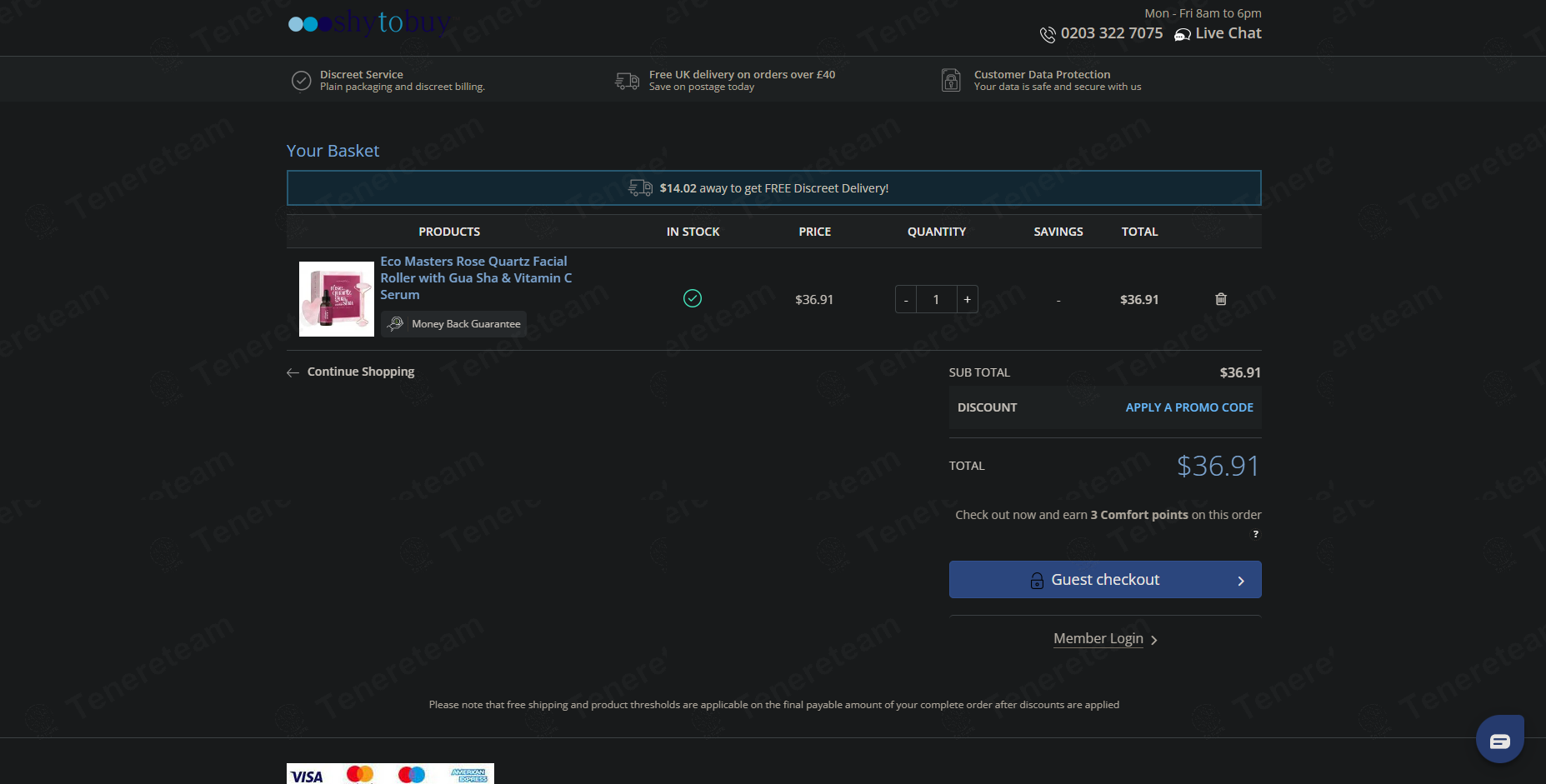Click the Live Chat speech bubble icon

[1183, 34]
